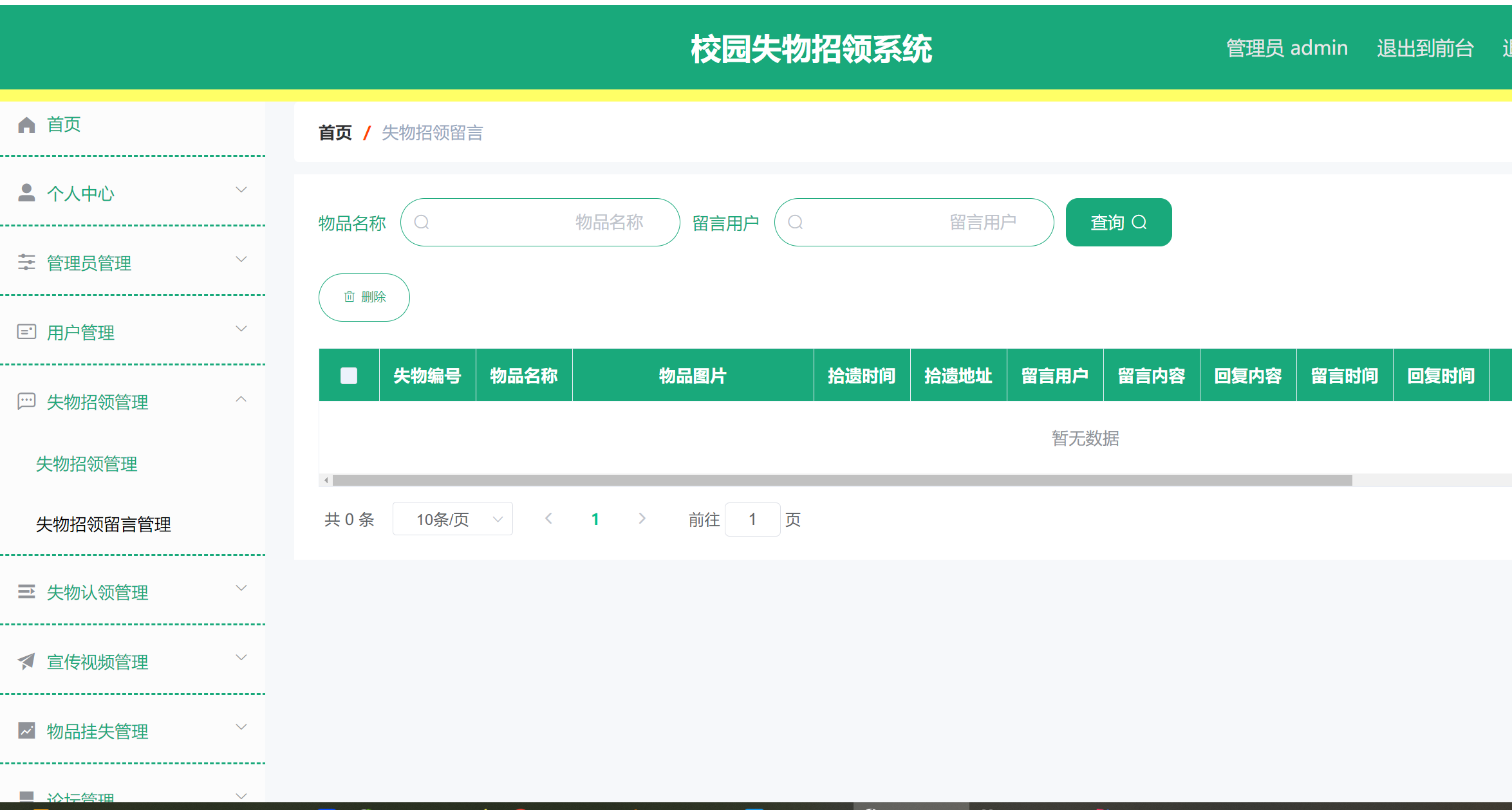Collapse the 失物招领管理 menu section

coord(241,399)
